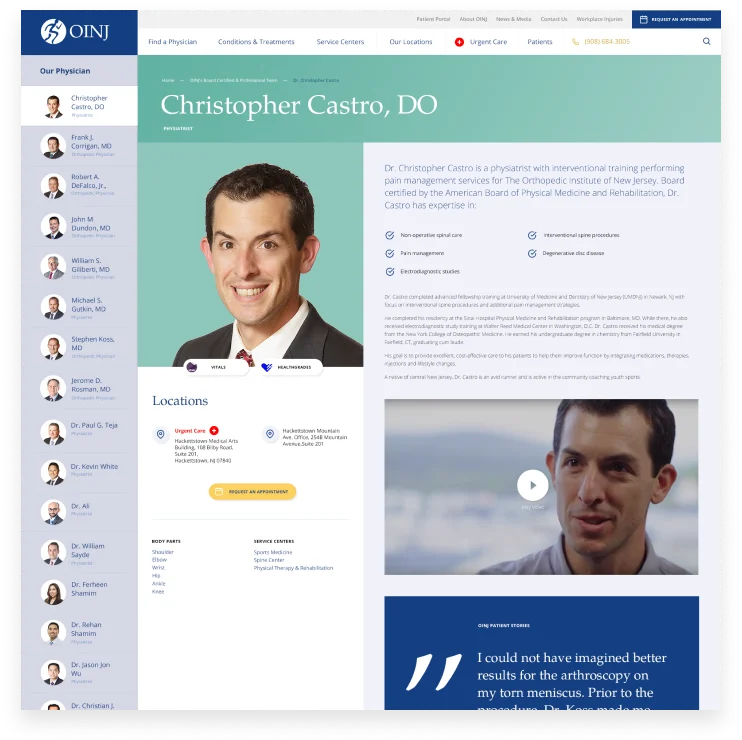
Task: Go to Our Locations in the navigation
Action: tap(410, 42)
